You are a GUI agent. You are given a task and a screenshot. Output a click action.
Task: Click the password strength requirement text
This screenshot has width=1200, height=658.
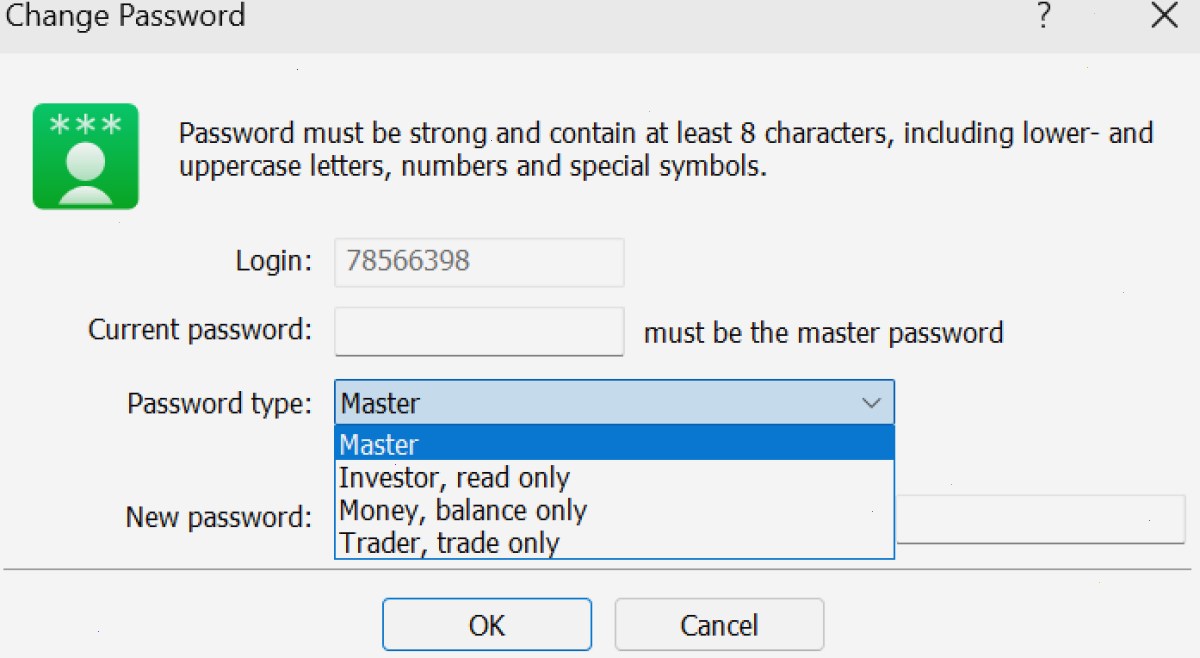coord(666,149)
